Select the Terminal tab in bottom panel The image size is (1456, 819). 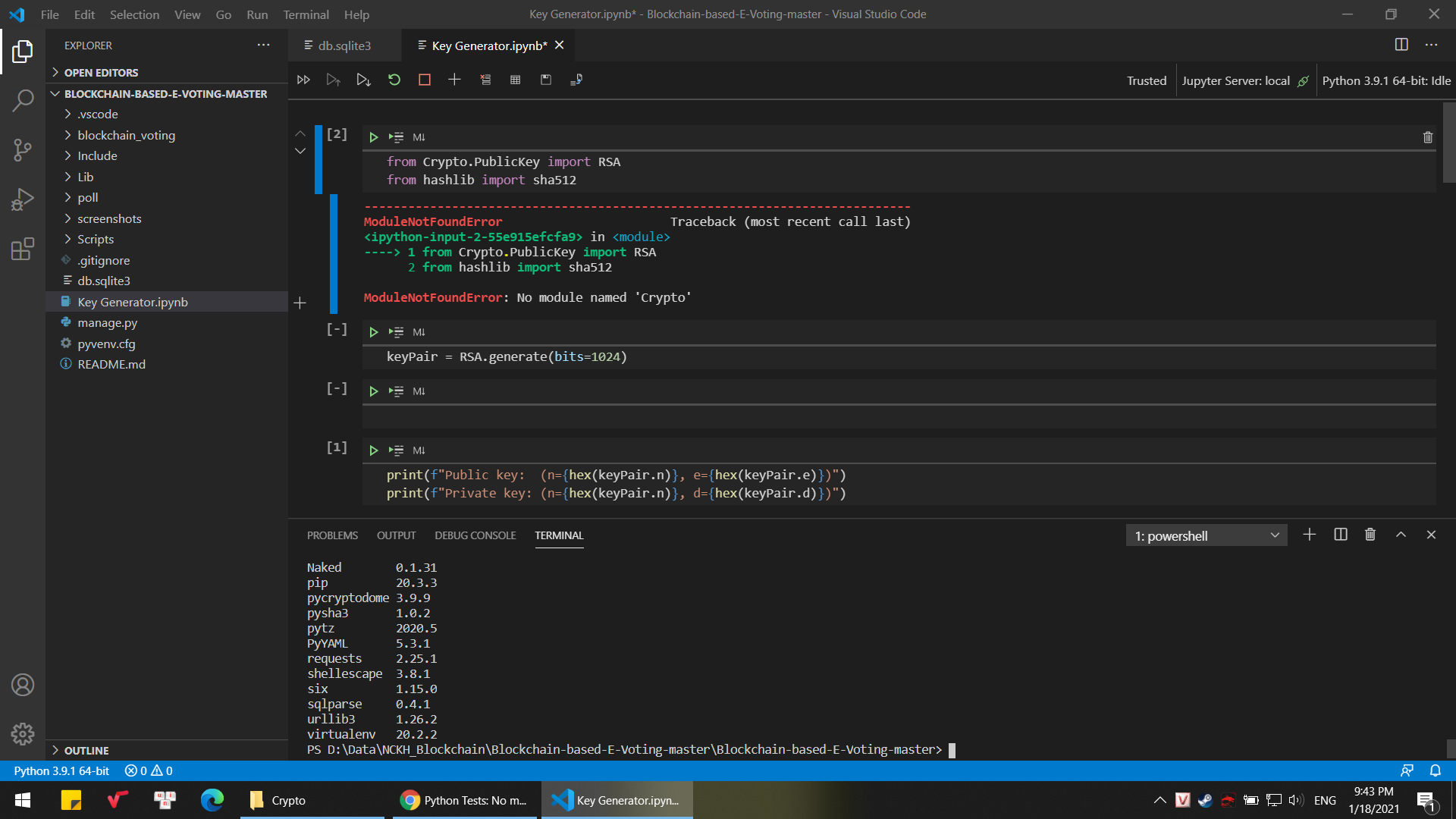click(x=559, y=535)
